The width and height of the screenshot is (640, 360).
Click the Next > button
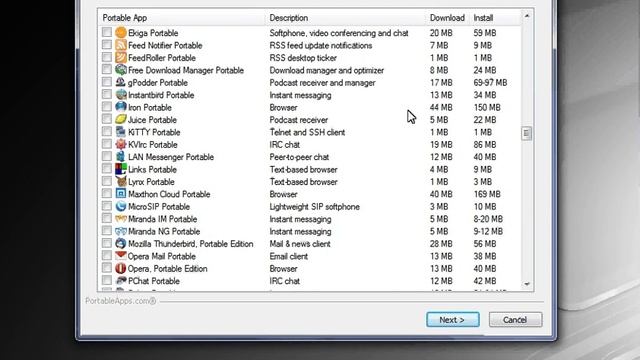point(453,320)
